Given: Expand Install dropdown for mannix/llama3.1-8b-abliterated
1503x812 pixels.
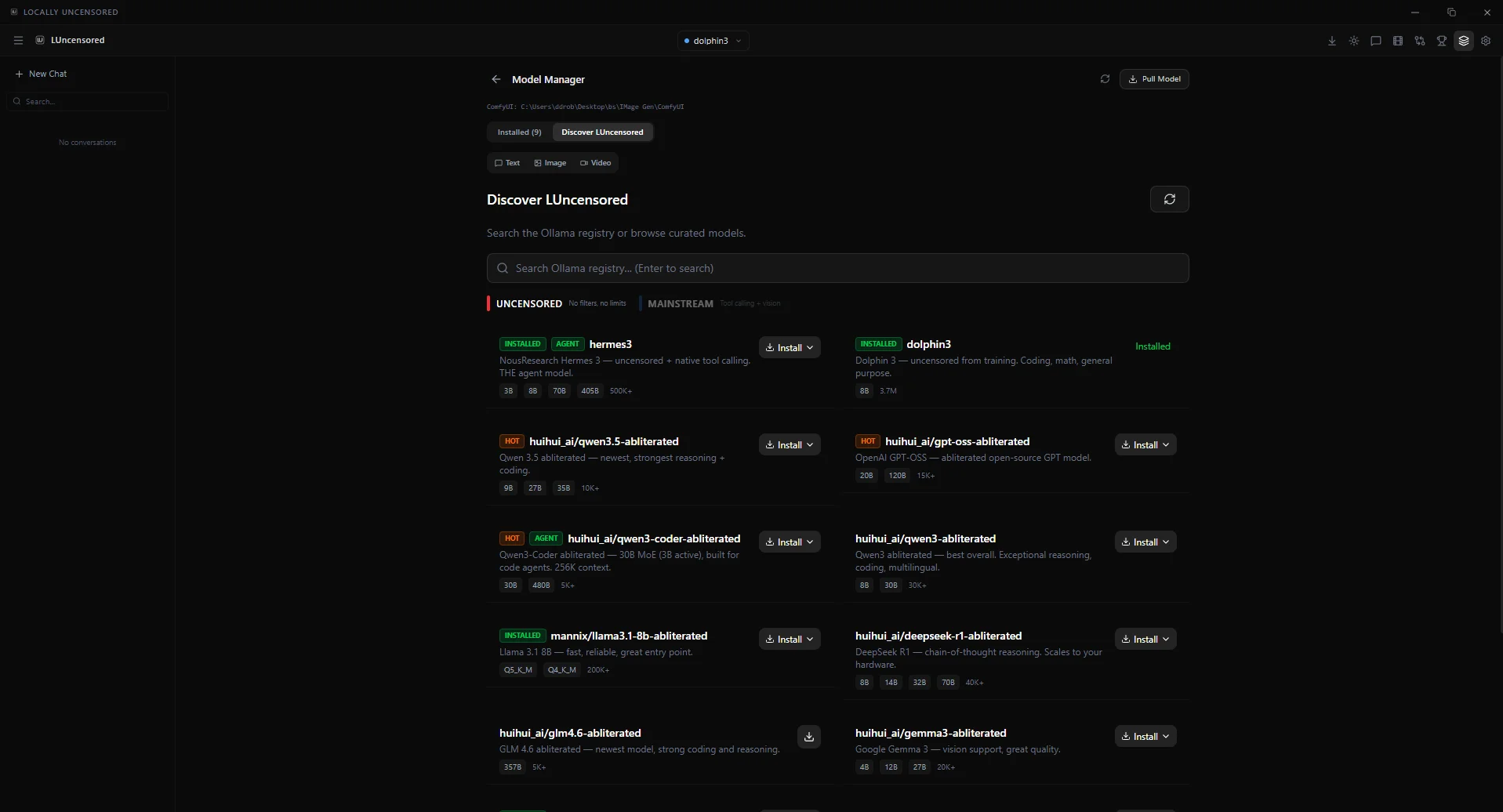Looking at the screenshot, I should (x=790, y=639).
